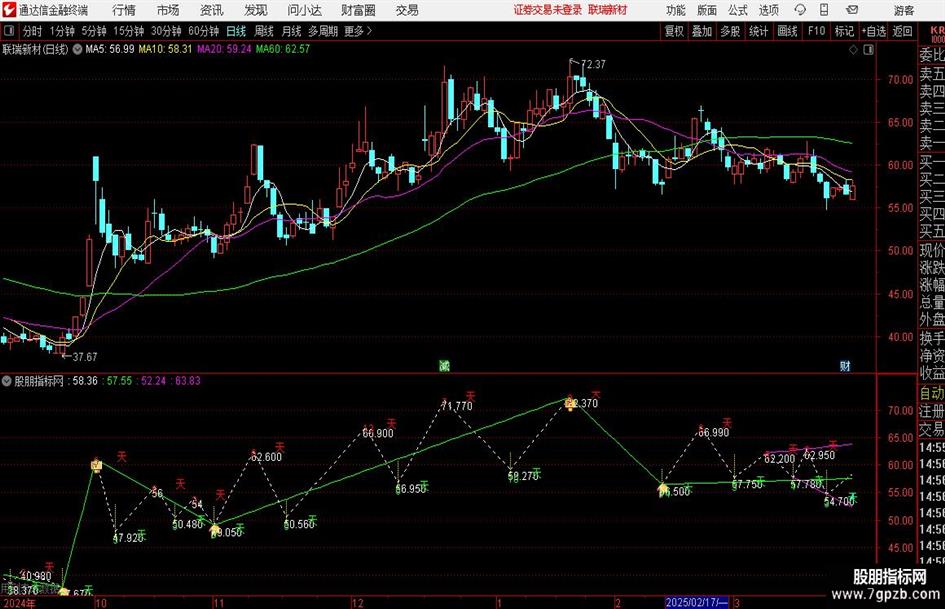
Task: Switch to 周线 weekly period
Action: (264, 31)
